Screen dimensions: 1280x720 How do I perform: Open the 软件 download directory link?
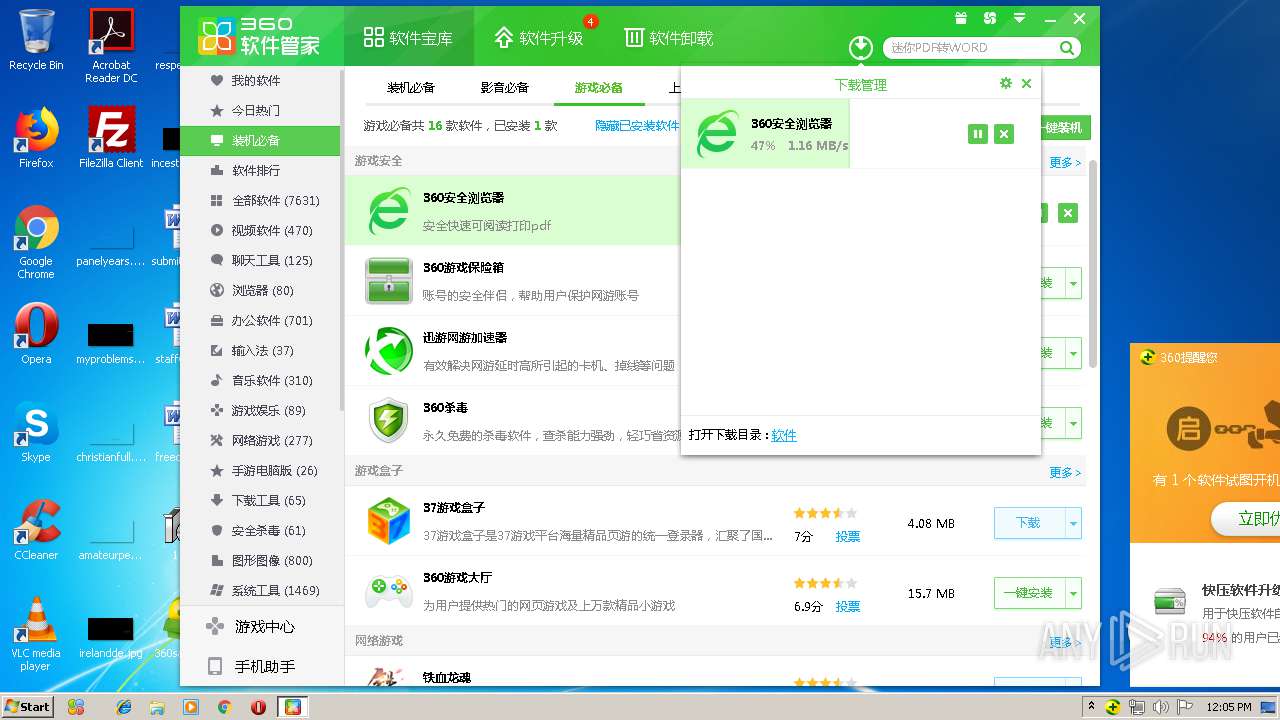pyautogui.click(x=784, y=435)
